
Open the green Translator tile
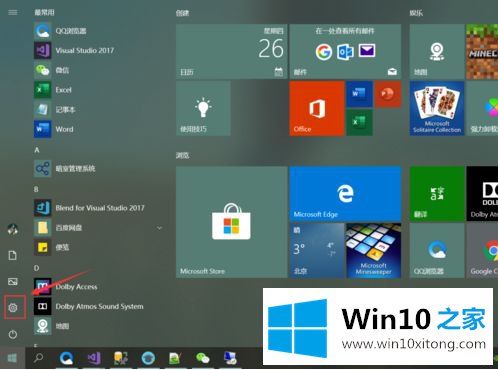tap(437, 194)
